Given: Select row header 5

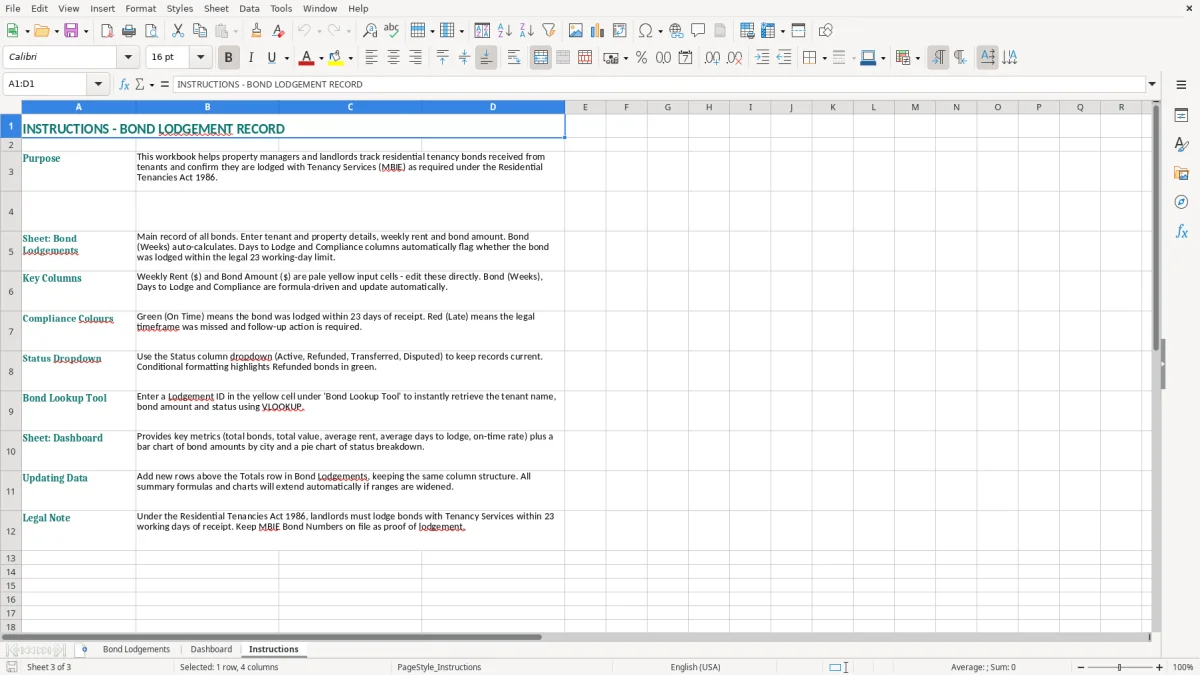Looking at the screenshot, I should pos(11,251).
